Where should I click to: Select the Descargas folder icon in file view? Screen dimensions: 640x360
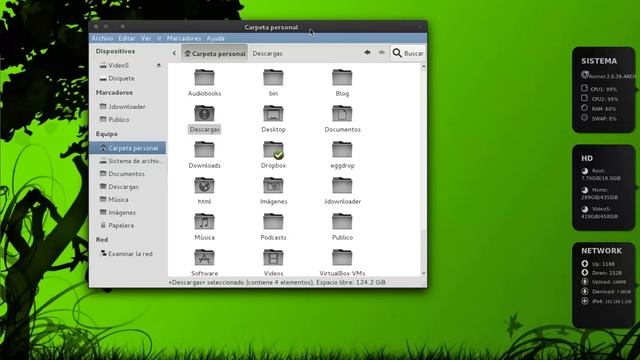coord(204,113)
